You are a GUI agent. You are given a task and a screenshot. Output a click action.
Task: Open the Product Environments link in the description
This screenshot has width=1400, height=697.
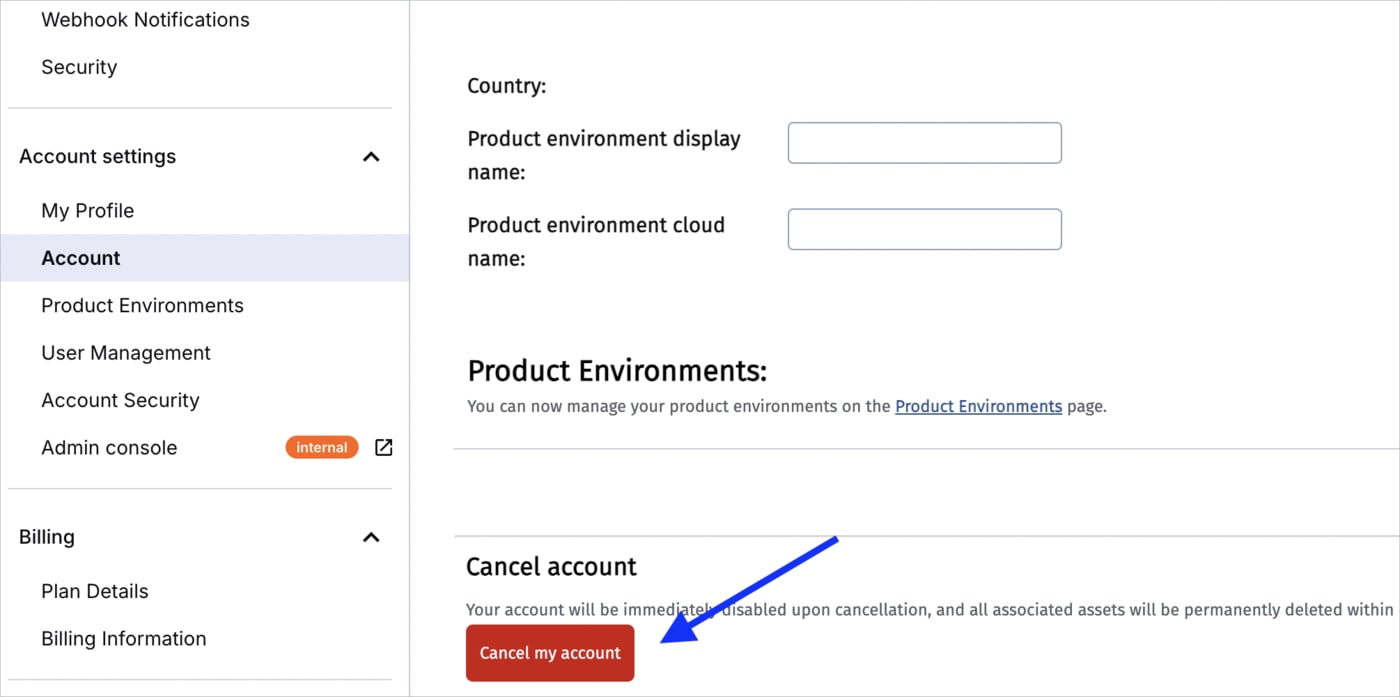(x=978, y=406)
